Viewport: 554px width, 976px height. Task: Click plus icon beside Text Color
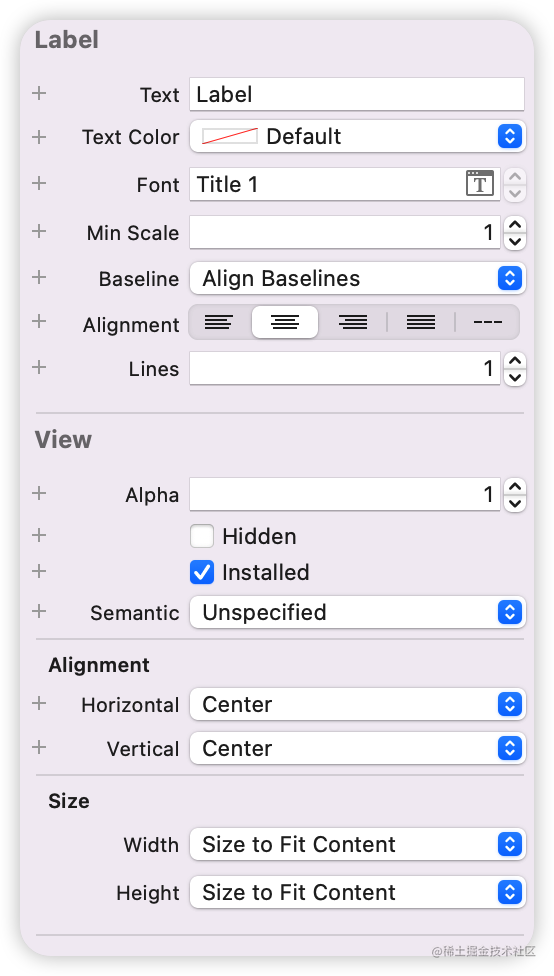[39, 137]
